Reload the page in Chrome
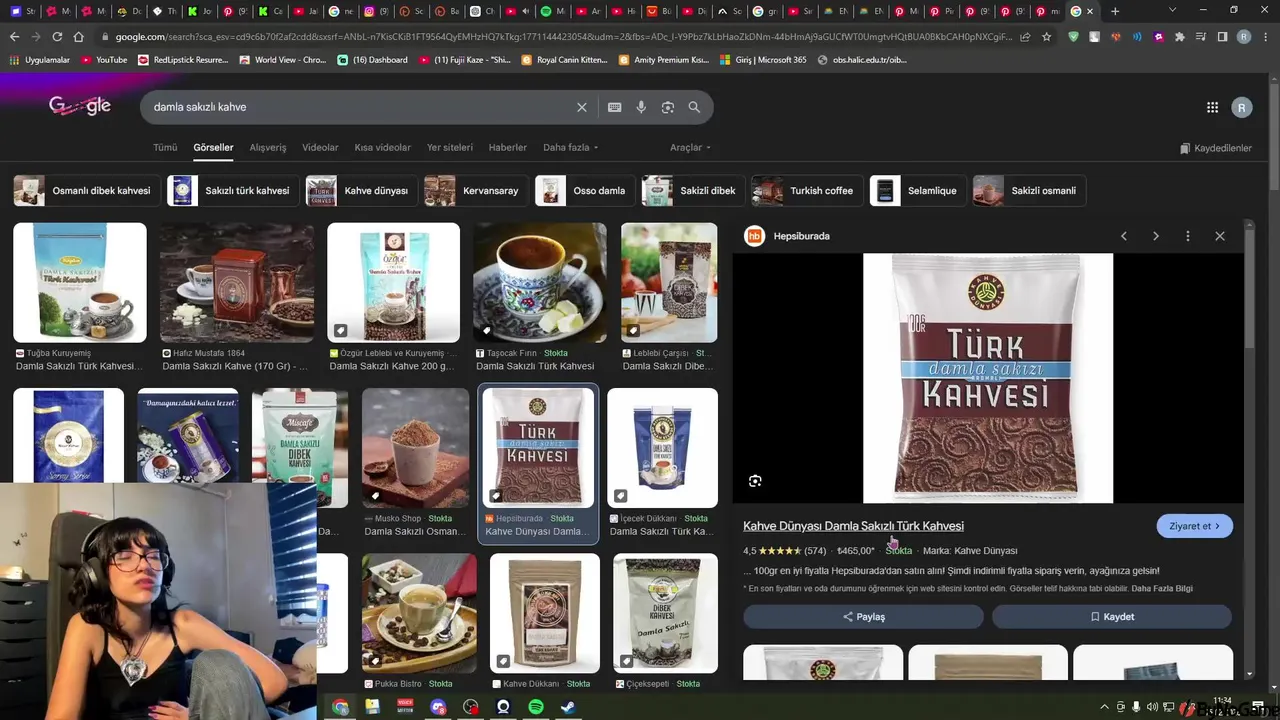 (57, 37)
